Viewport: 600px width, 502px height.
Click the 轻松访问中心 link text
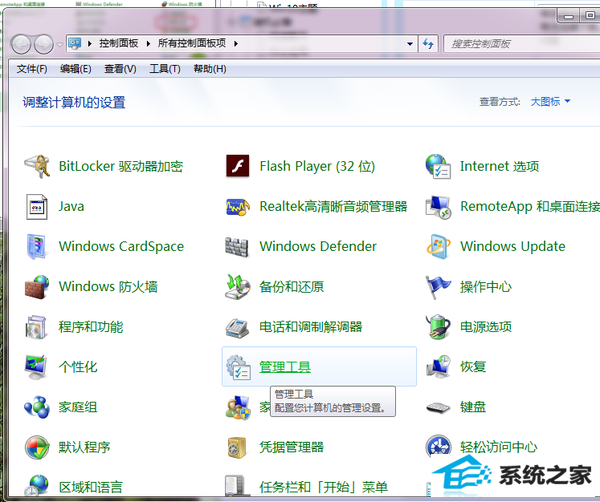coord(499,447)
